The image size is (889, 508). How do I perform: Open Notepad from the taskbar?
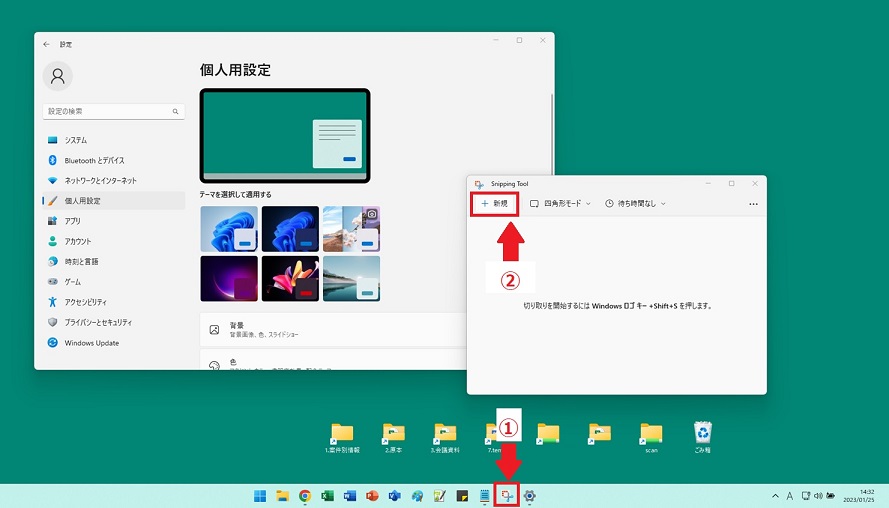pyautogui.click(x=484, y=496)
